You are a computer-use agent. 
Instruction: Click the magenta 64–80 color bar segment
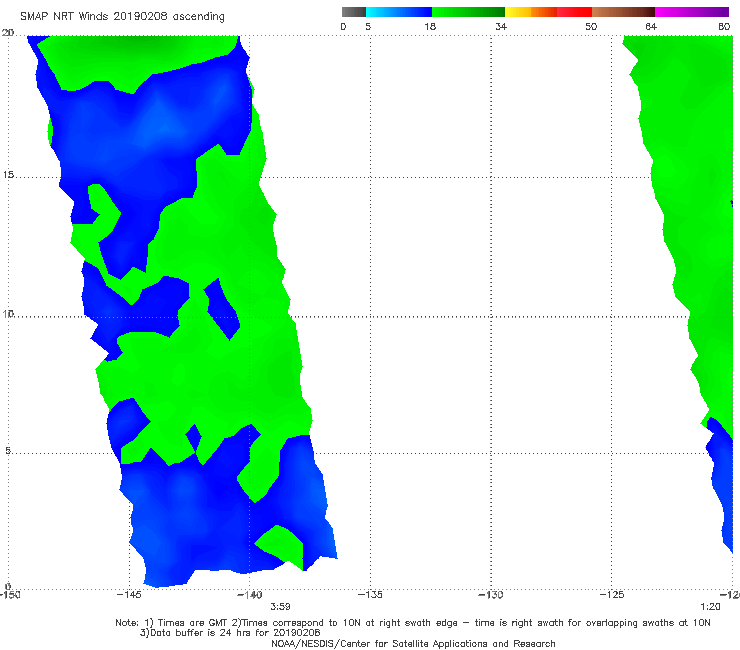pyautogui.click(x=692, y=12)
